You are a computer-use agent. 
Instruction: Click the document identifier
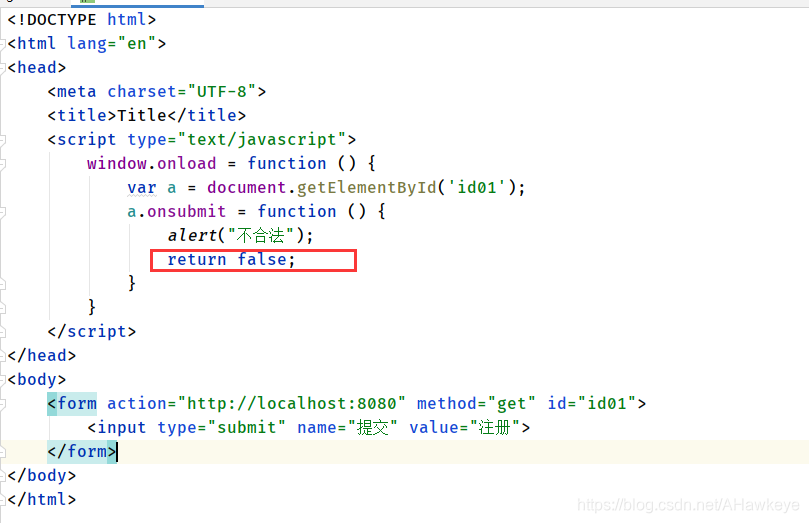click(x=247, y=187)
